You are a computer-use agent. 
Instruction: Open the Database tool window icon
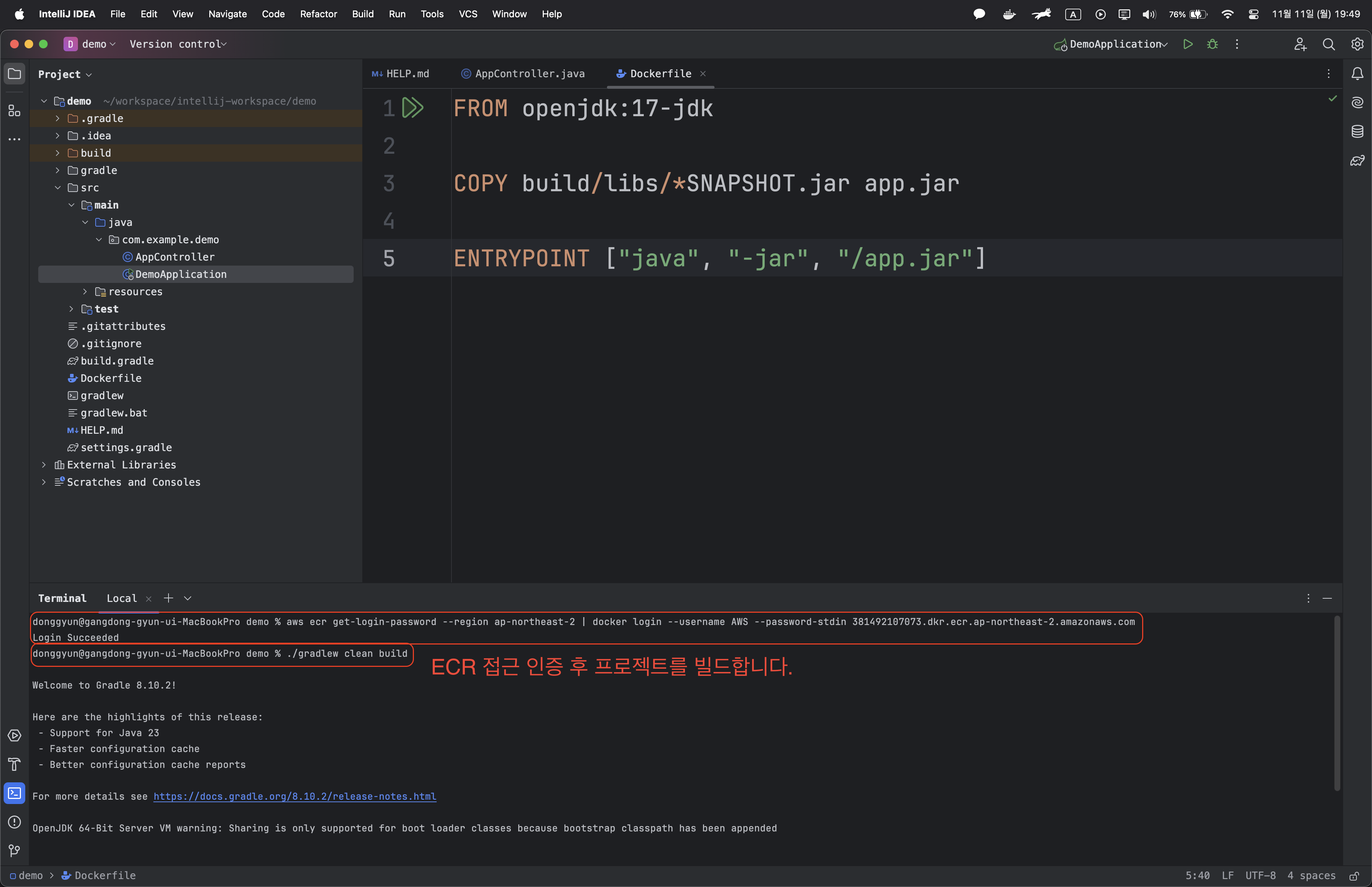point(1357,131)
